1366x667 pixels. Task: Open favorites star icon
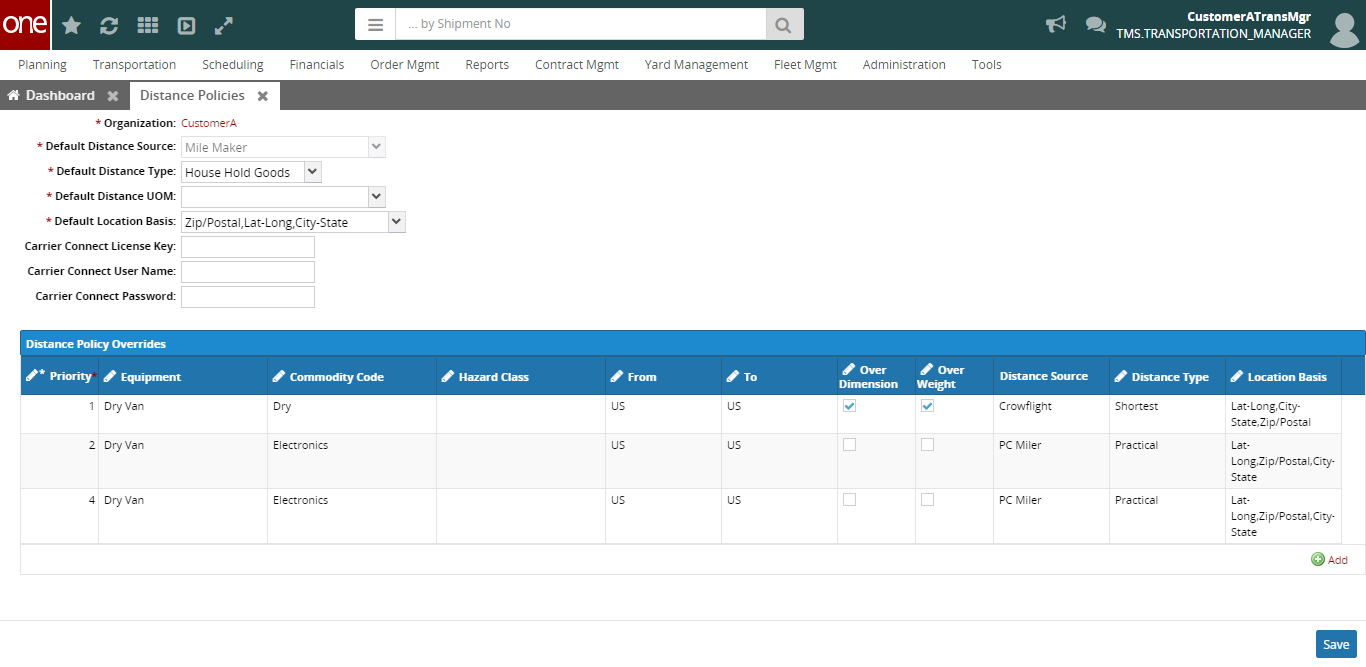coord(71,25)
